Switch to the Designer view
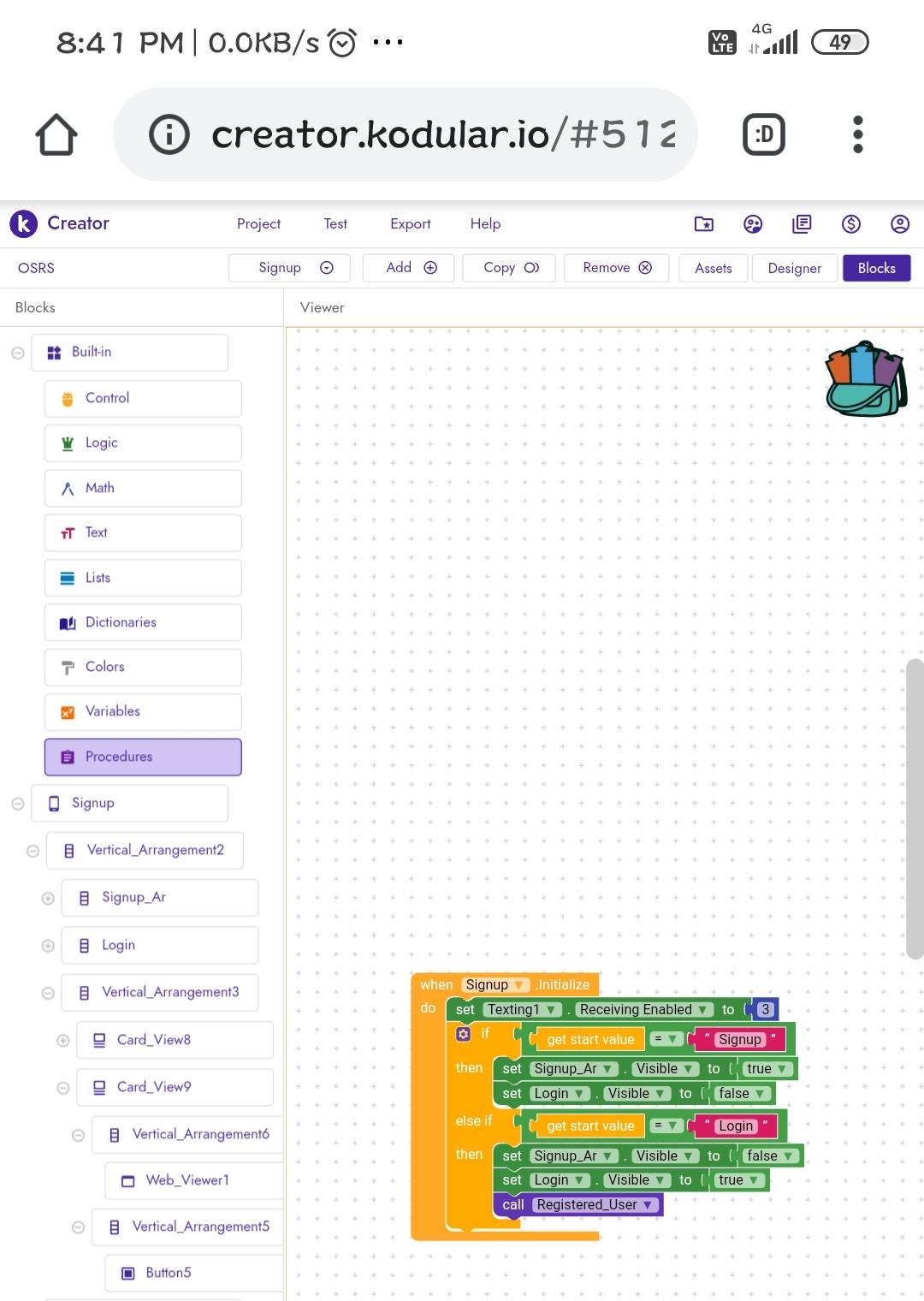Screen dimensions: 924x1301 point(795,268)
